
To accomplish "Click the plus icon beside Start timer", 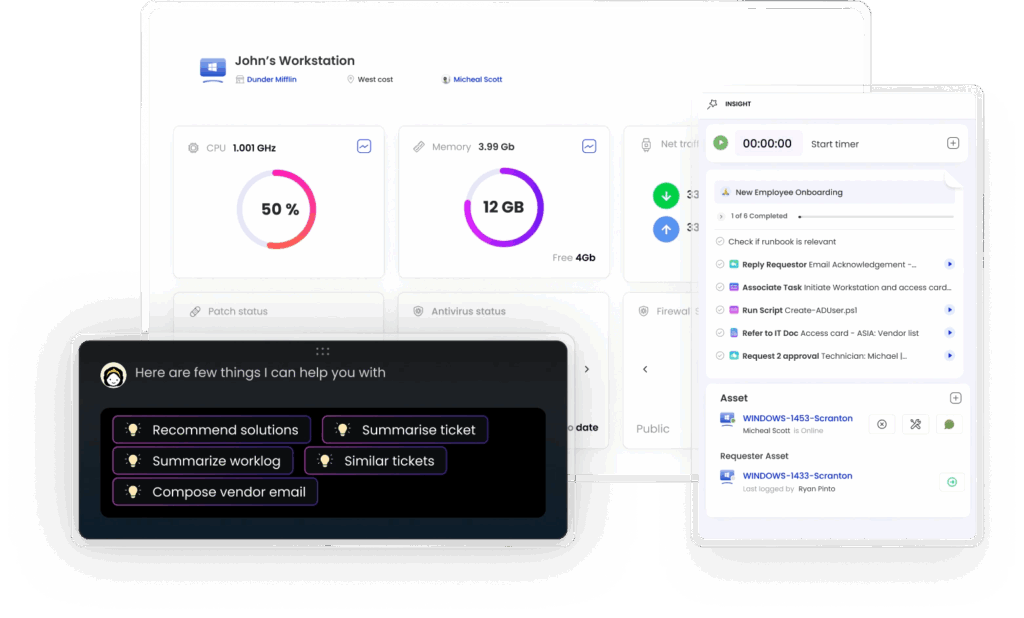I will (953, 143).
